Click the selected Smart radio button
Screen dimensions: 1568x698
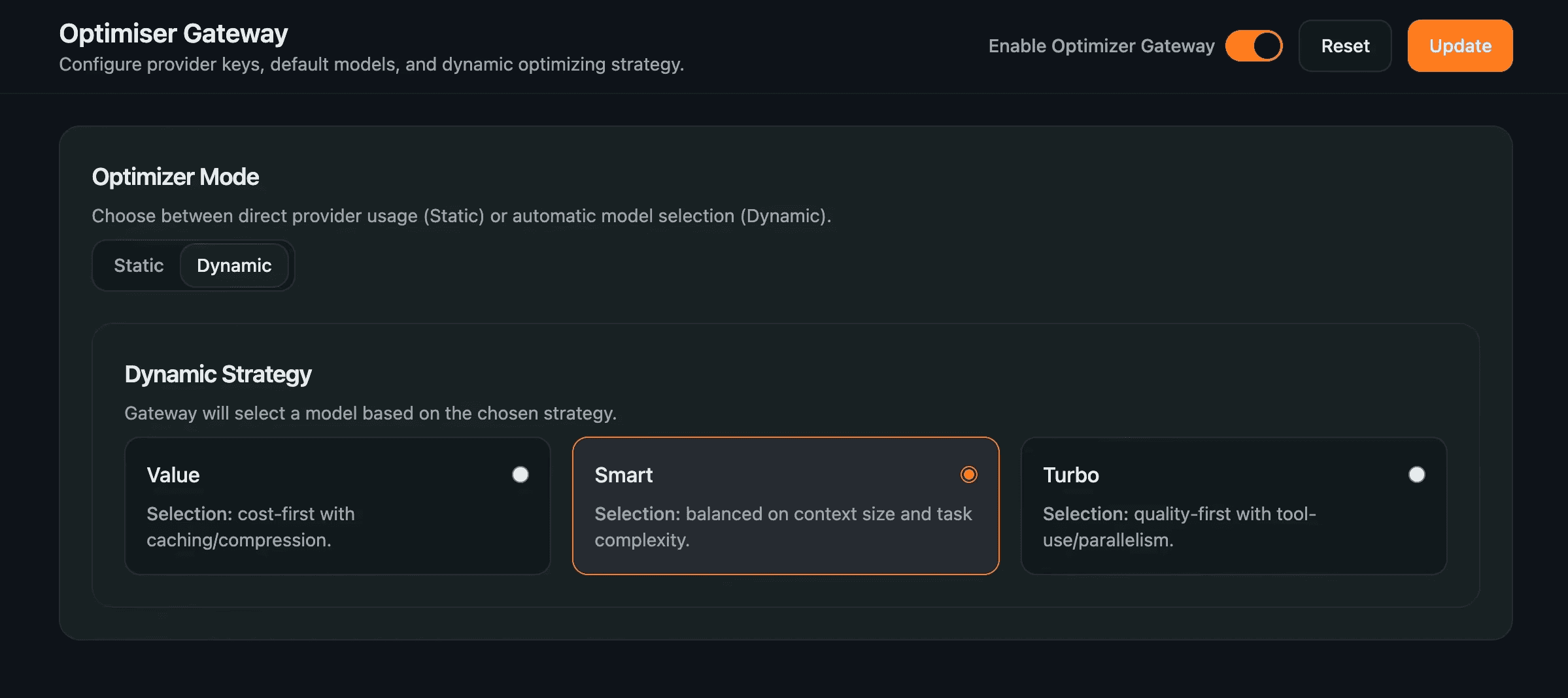click(968, 474)
